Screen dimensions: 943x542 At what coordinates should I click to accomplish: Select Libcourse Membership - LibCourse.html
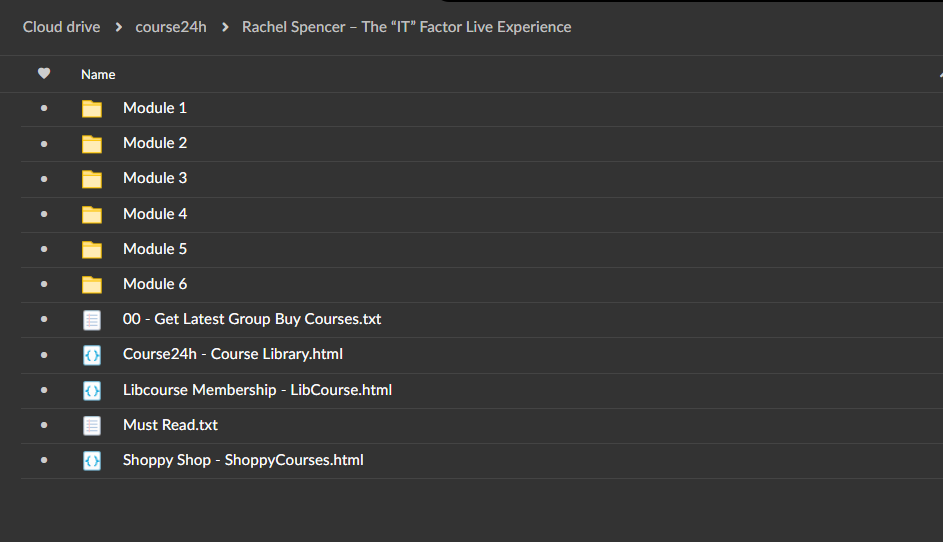(x=257, y=390)
